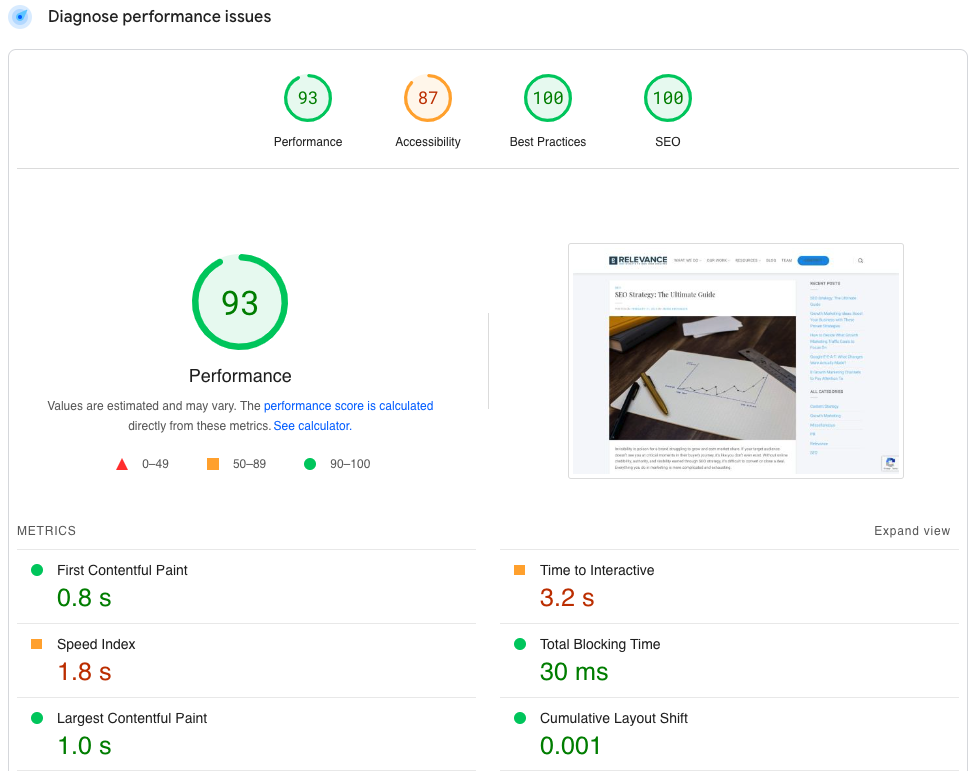This screenshot has height=771, width=971.
Task: Select the Best Practices gauge showing 100
Action: click(547, 98)
